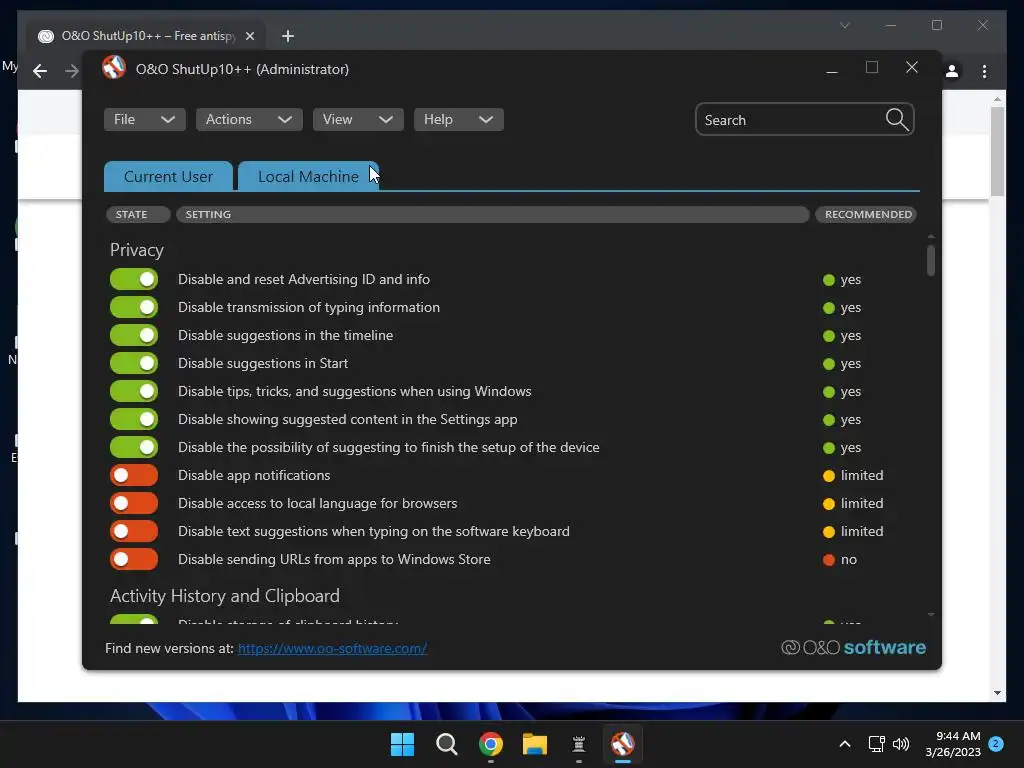Open network icon in system tray
Viewport: 1024px width, 768px height.
[x=876, y=744]
